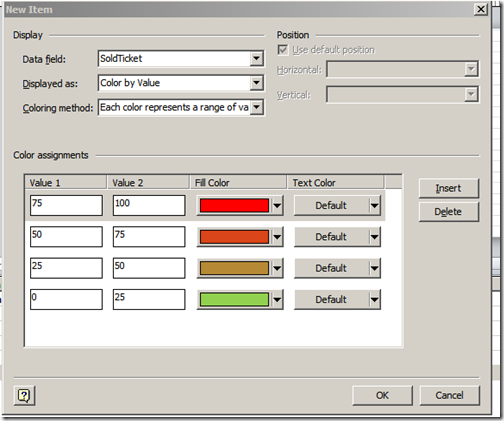Viewport: 504px width, 421px height.
Task: Click the Cancel button
Action: (x=449, y=396)
